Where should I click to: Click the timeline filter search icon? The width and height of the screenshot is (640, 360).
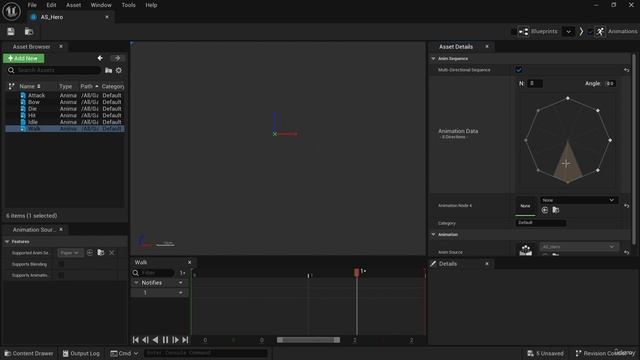point(136,273)
